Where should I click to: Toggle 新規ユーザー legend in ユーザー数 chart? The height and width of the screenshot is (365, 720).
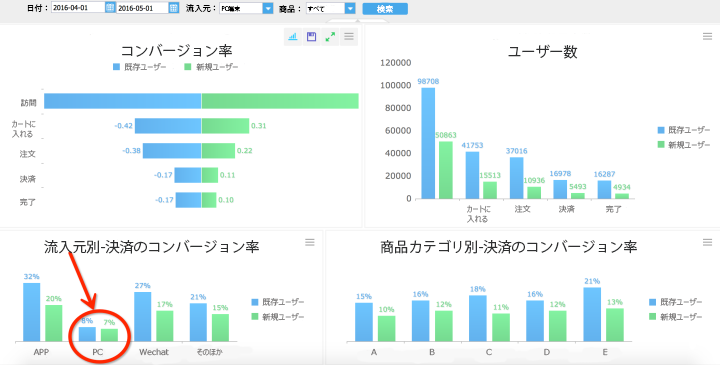[684, 145]
